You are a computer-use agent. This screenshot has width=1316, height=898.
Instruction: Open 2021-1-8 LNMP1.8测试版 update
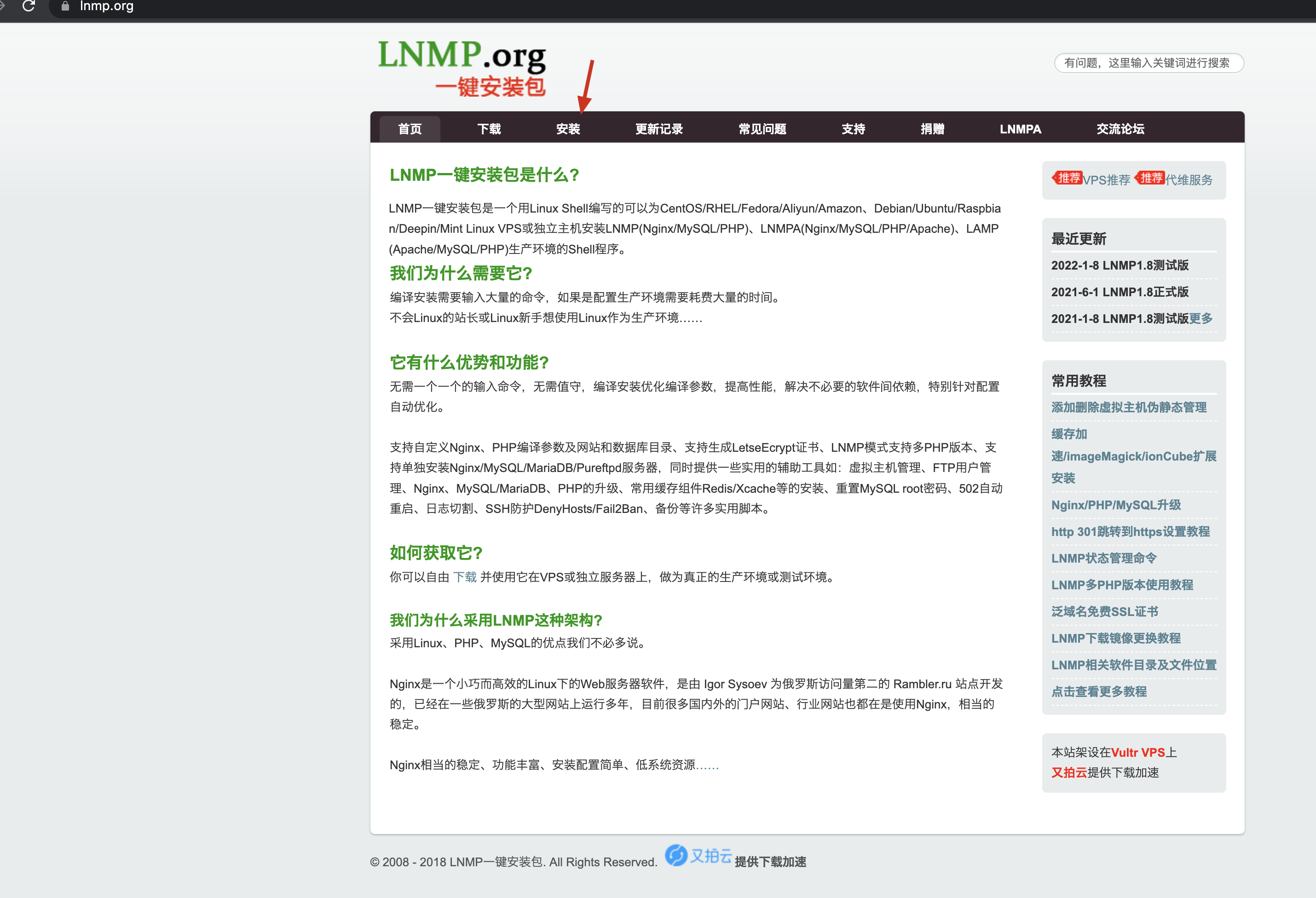click(1120, 318)
